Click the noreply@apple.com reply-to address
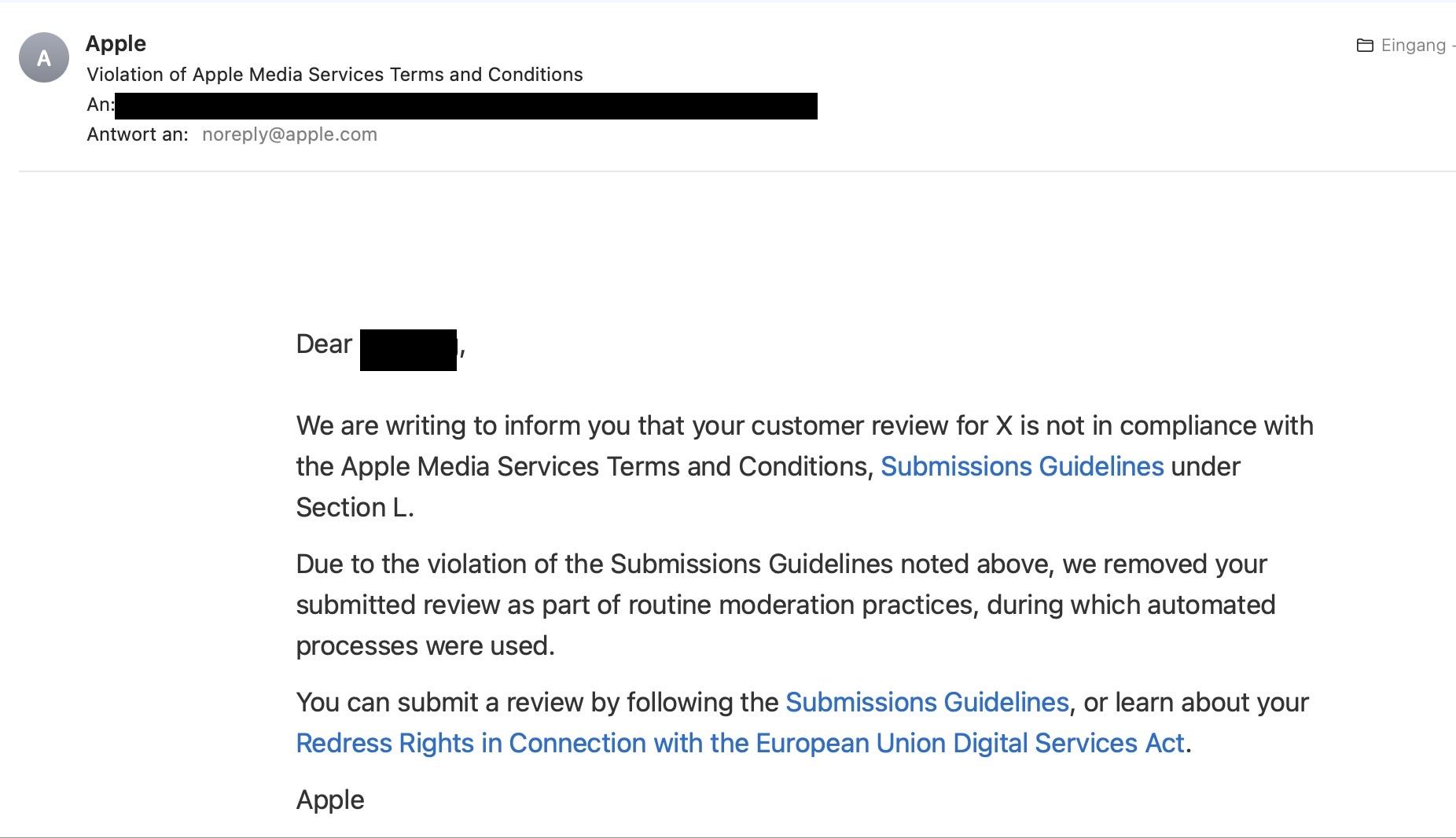The width and height of the screenshot is (1456, 838). pos(289,134)
